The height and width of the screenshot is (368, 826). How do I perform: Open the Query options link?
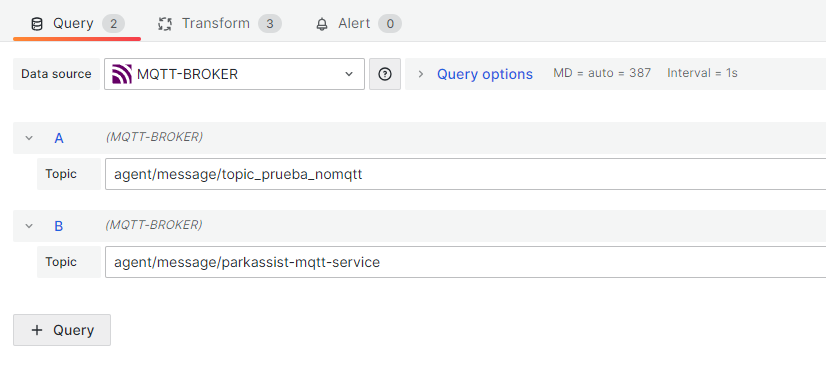pyautogui.click(x=485, y=74)
